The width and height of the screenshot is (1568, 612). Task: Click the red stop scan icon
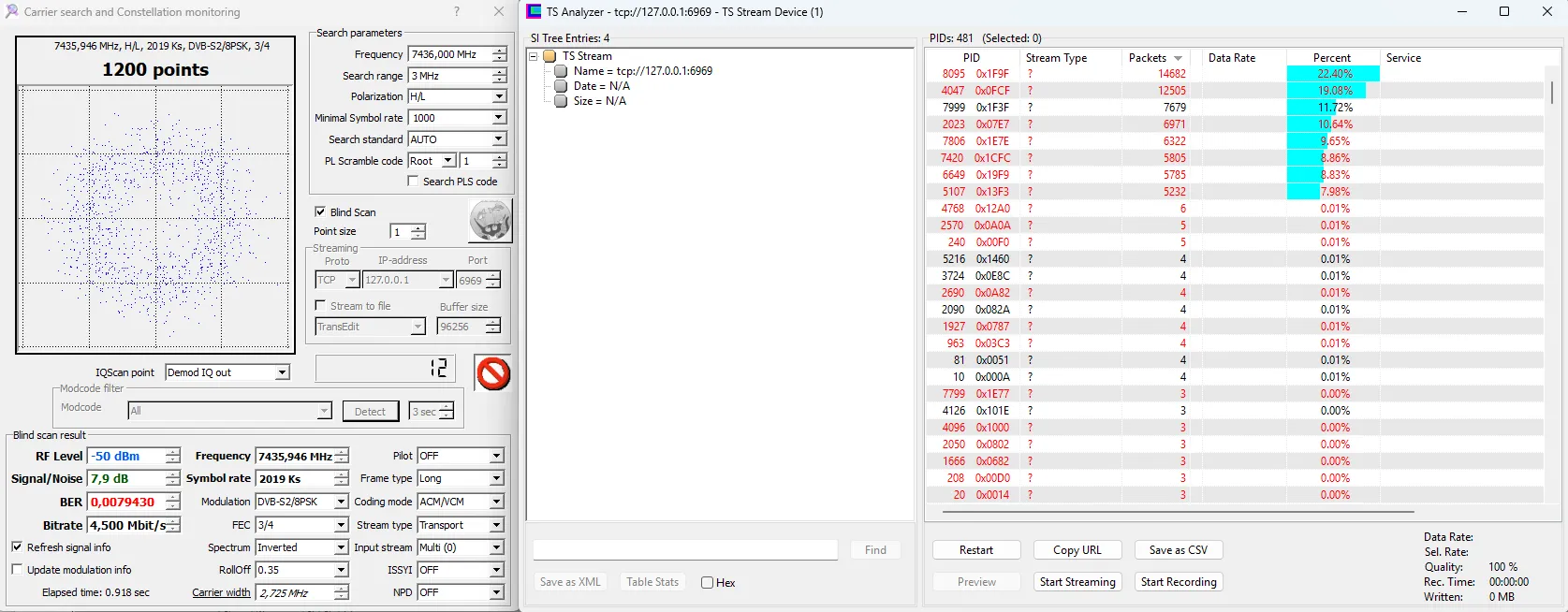492,373
